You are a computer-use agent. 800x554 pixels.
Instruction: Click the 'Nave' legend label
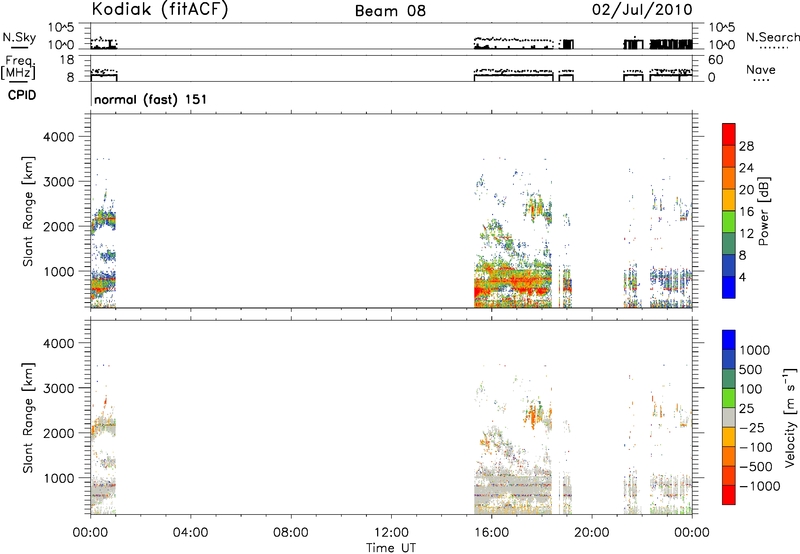[x=761, y=69]
